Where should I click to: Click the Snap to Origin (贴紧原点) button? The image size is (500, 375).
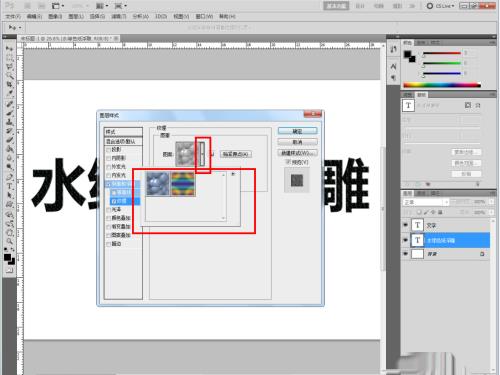click(236, 154)
